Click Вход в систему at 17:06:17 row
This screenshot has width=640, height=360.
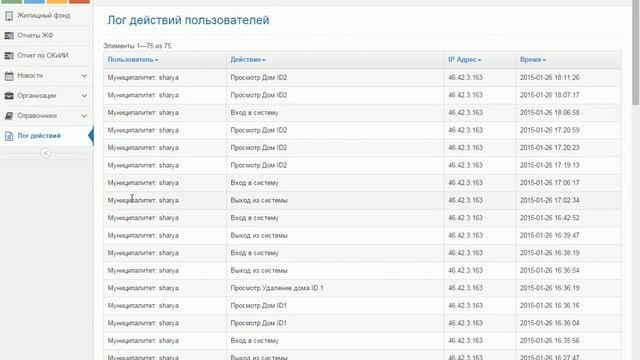point(254,183)
